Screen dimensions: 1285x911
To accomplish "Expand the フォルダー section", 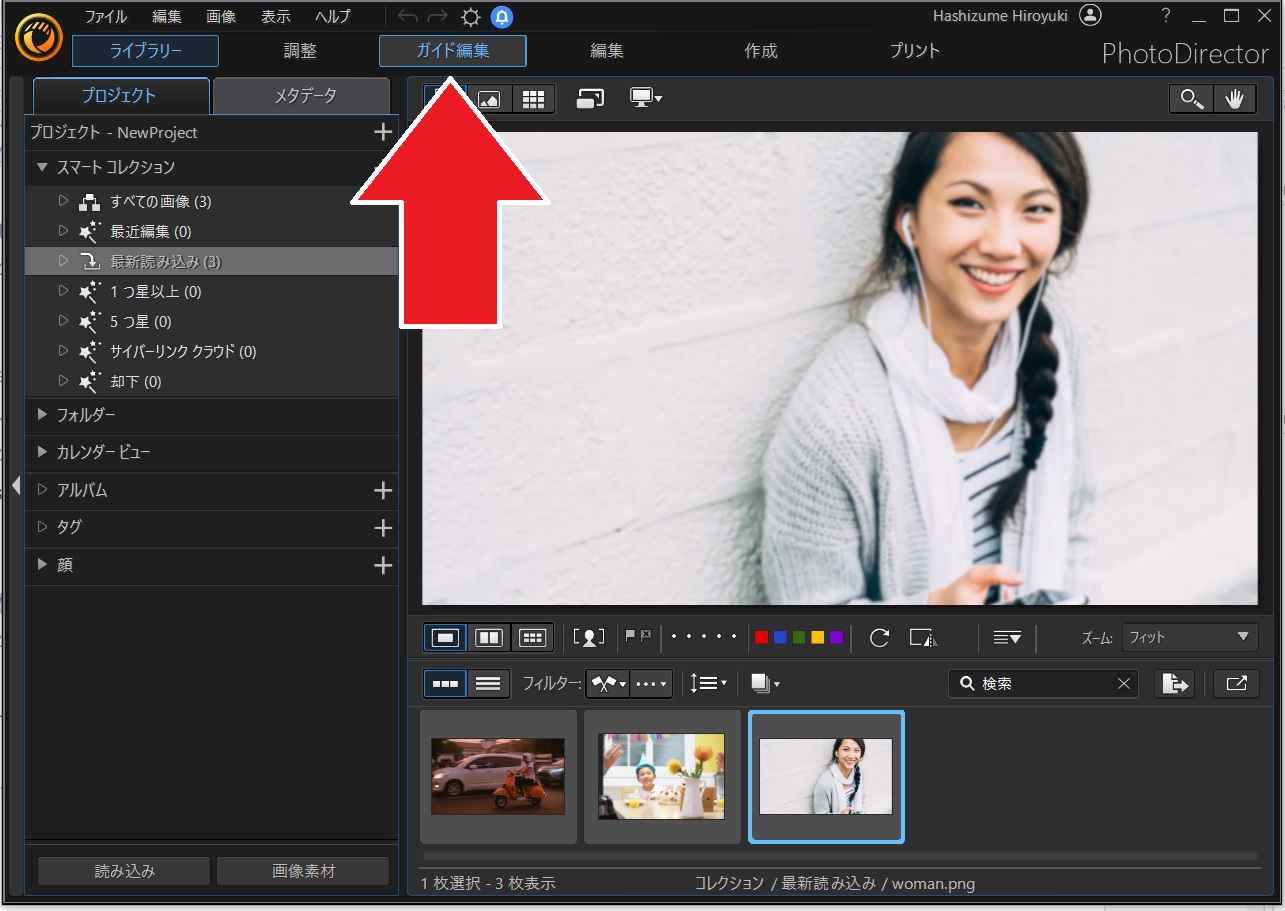I will [42, 414].
